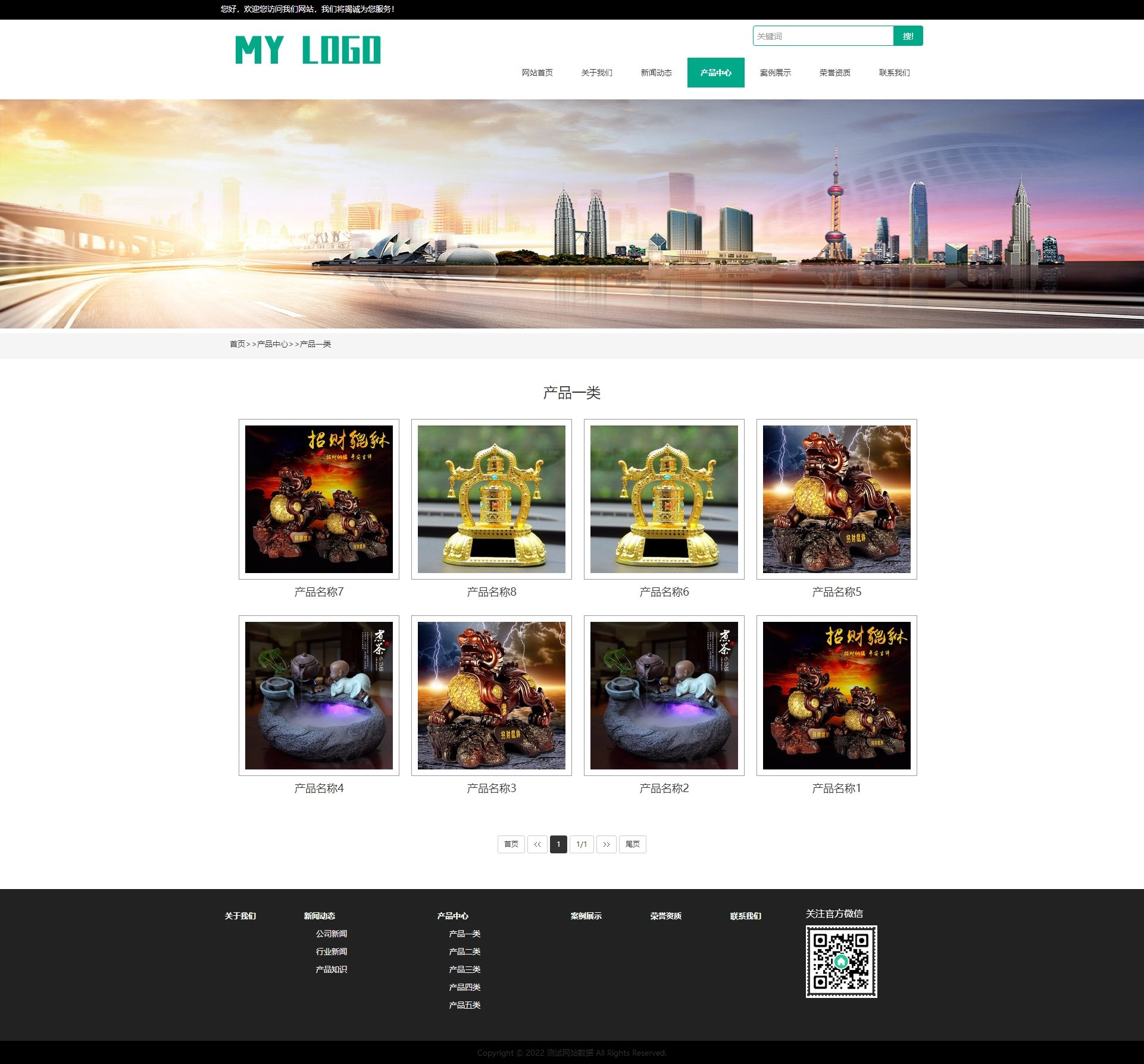Screen dimensions: 1144x1064
Task: Click the WeChat QR code image
Action: click(841, 961)
